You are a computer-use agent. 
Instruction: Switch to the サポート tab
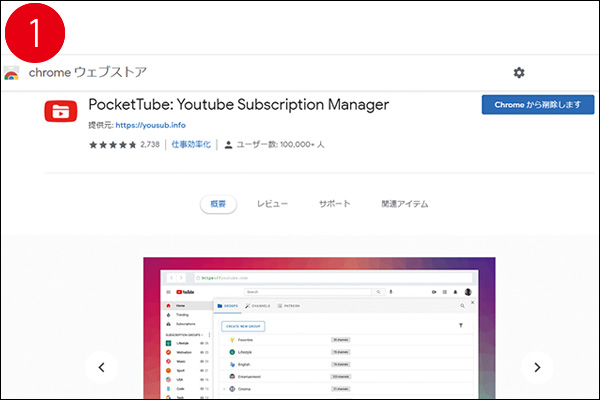pyautogui.click(x=334, y=204)
